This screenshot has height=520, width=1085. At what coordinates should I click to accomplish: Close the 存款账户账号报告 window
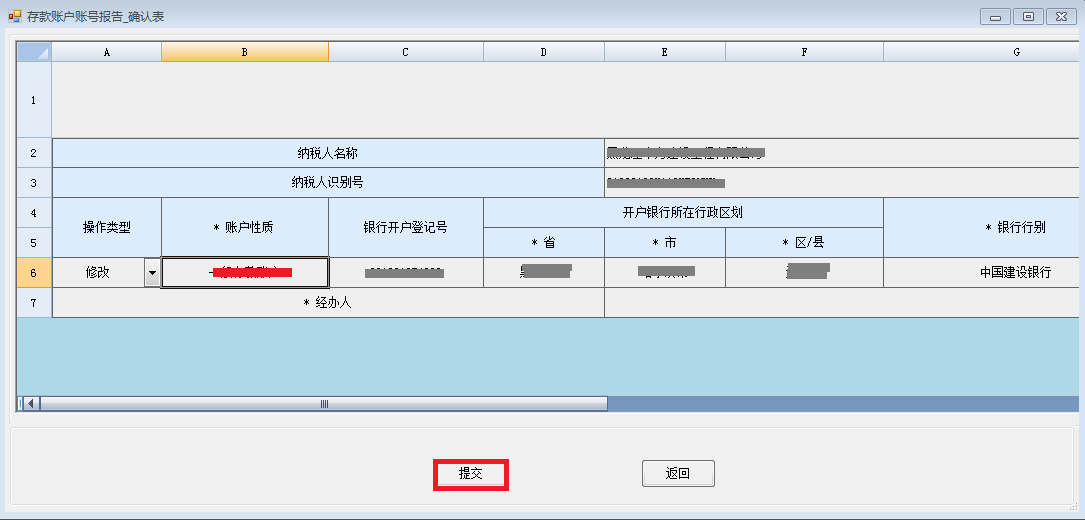[1059, 16]
